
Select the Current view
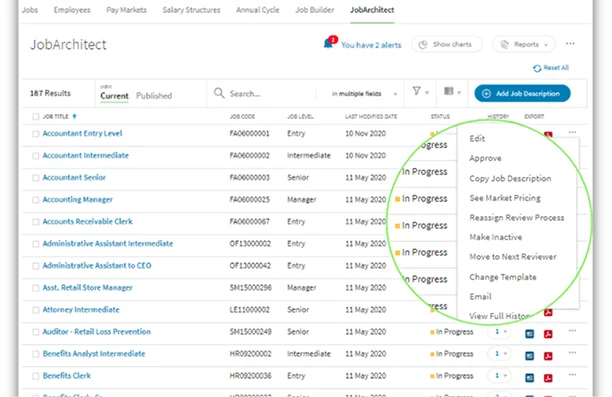coord(114,96)
